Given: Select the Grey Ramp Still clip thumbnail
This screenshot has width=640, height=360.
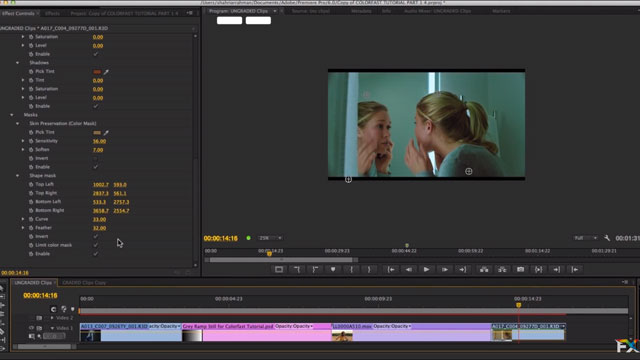Looking at the screenshot, I should tap(192, 336).
